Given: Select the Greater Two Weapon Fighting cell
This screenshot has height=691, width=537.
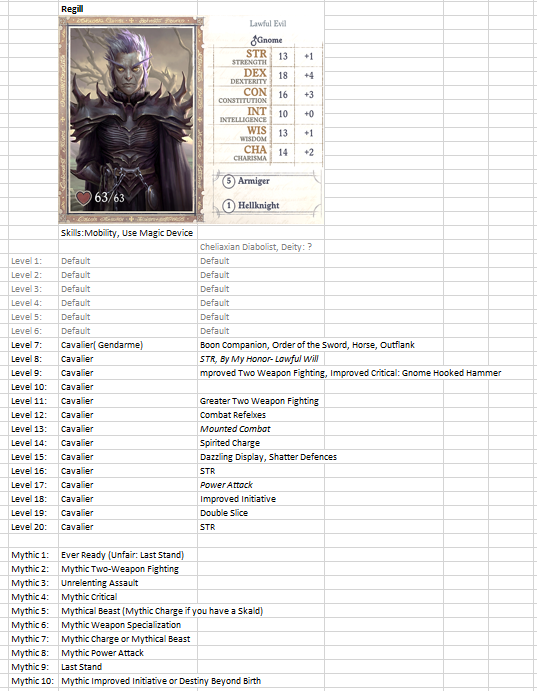Looking at the screenshot, I should (261, 401).
